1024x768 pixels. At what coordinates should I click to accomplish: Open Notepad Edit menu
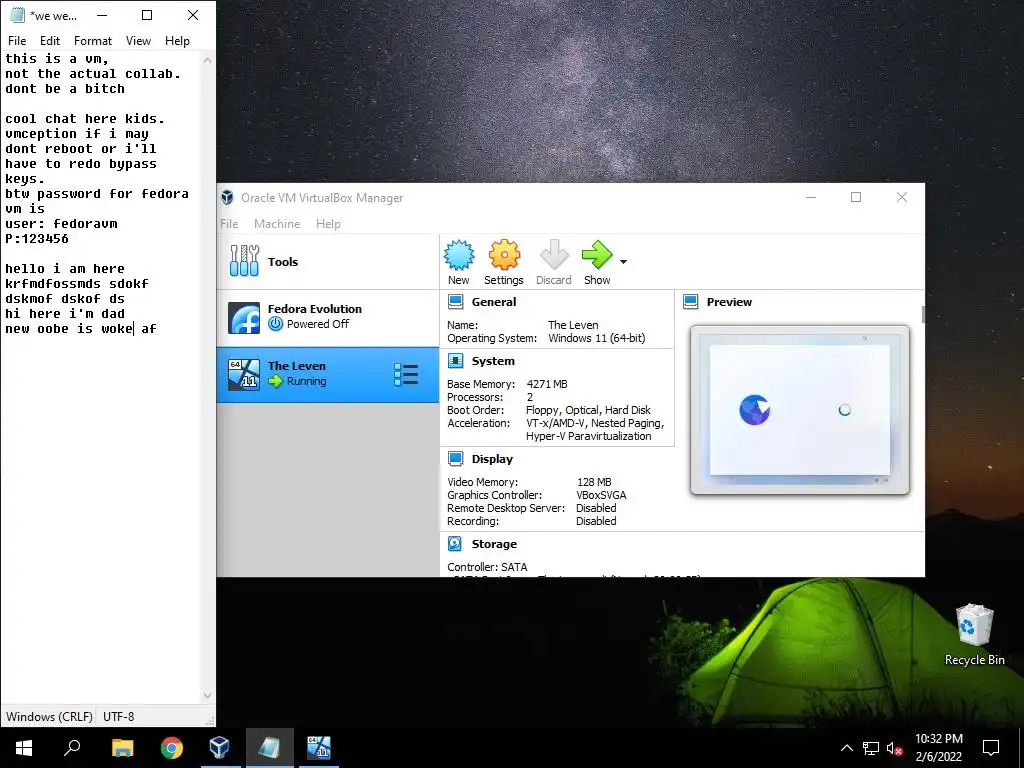pos(50,40)
